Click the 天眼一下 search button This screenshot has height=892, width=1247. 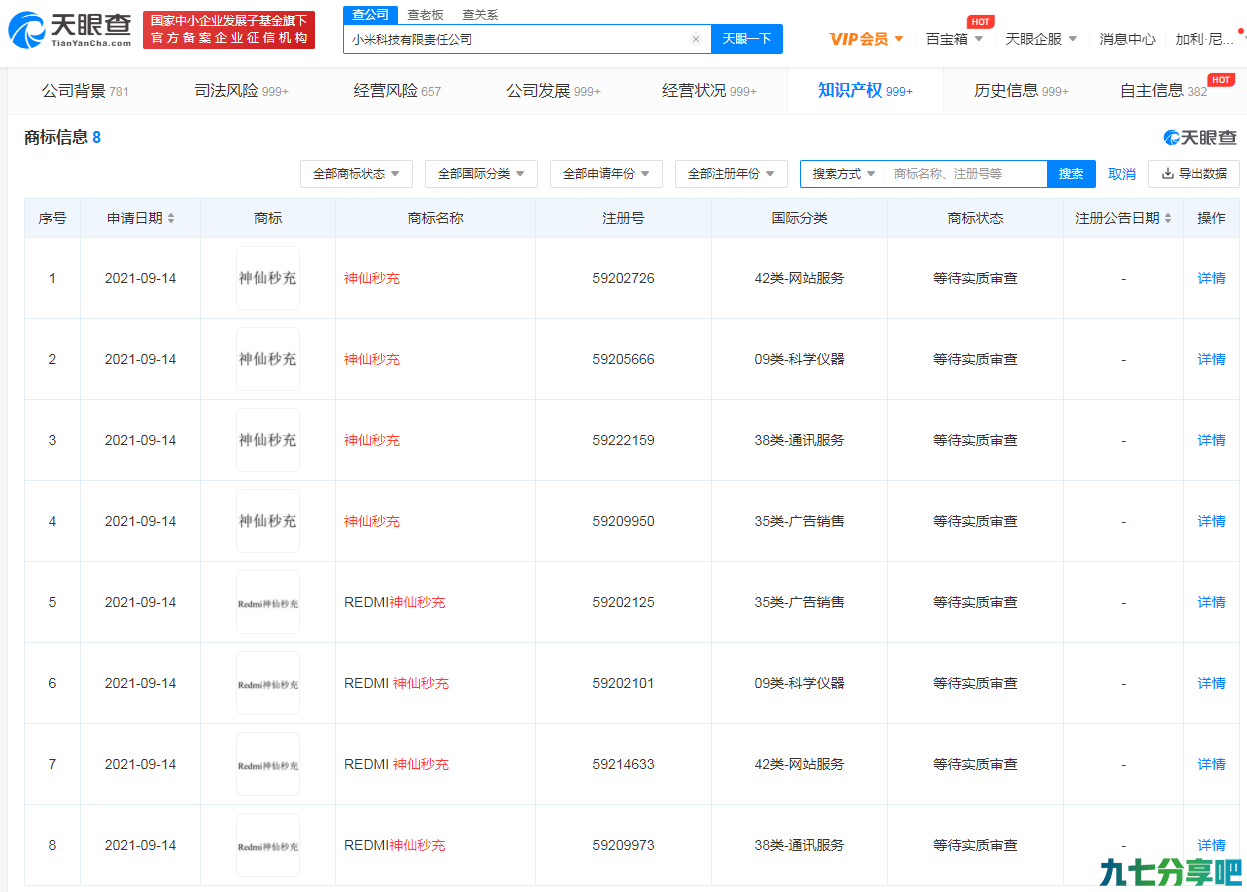[747, 39]
